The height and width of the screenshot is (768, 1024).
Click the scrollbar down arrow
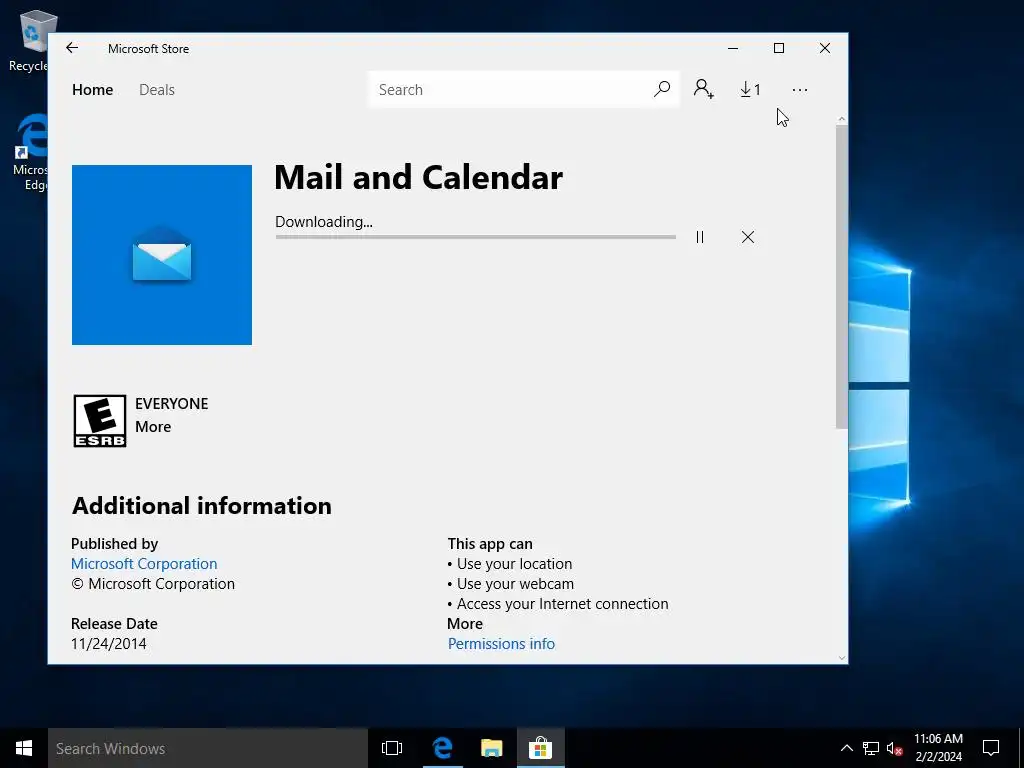tap(841, 658)
